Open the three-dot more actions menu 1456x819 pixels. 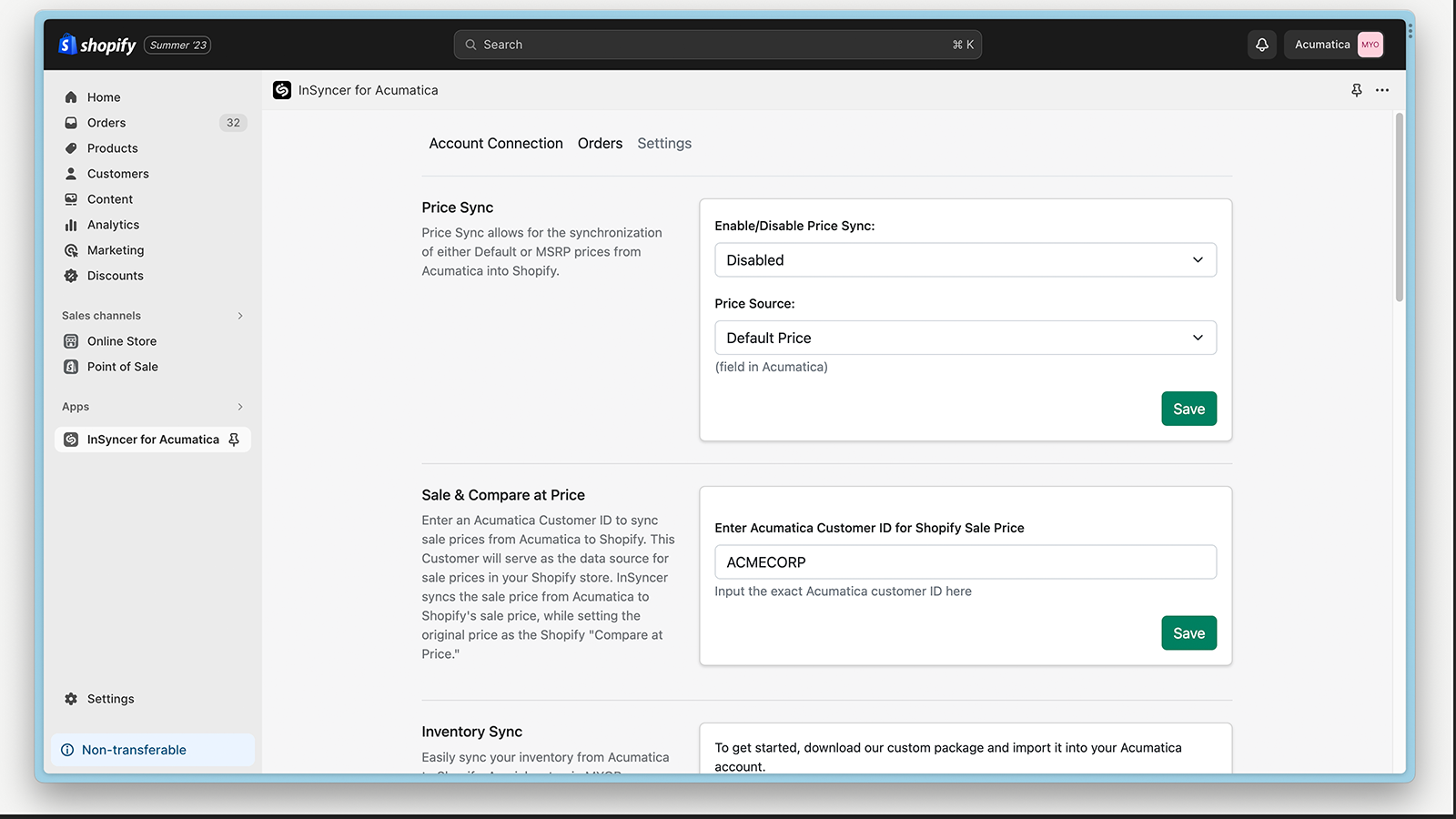point(1381,90)
